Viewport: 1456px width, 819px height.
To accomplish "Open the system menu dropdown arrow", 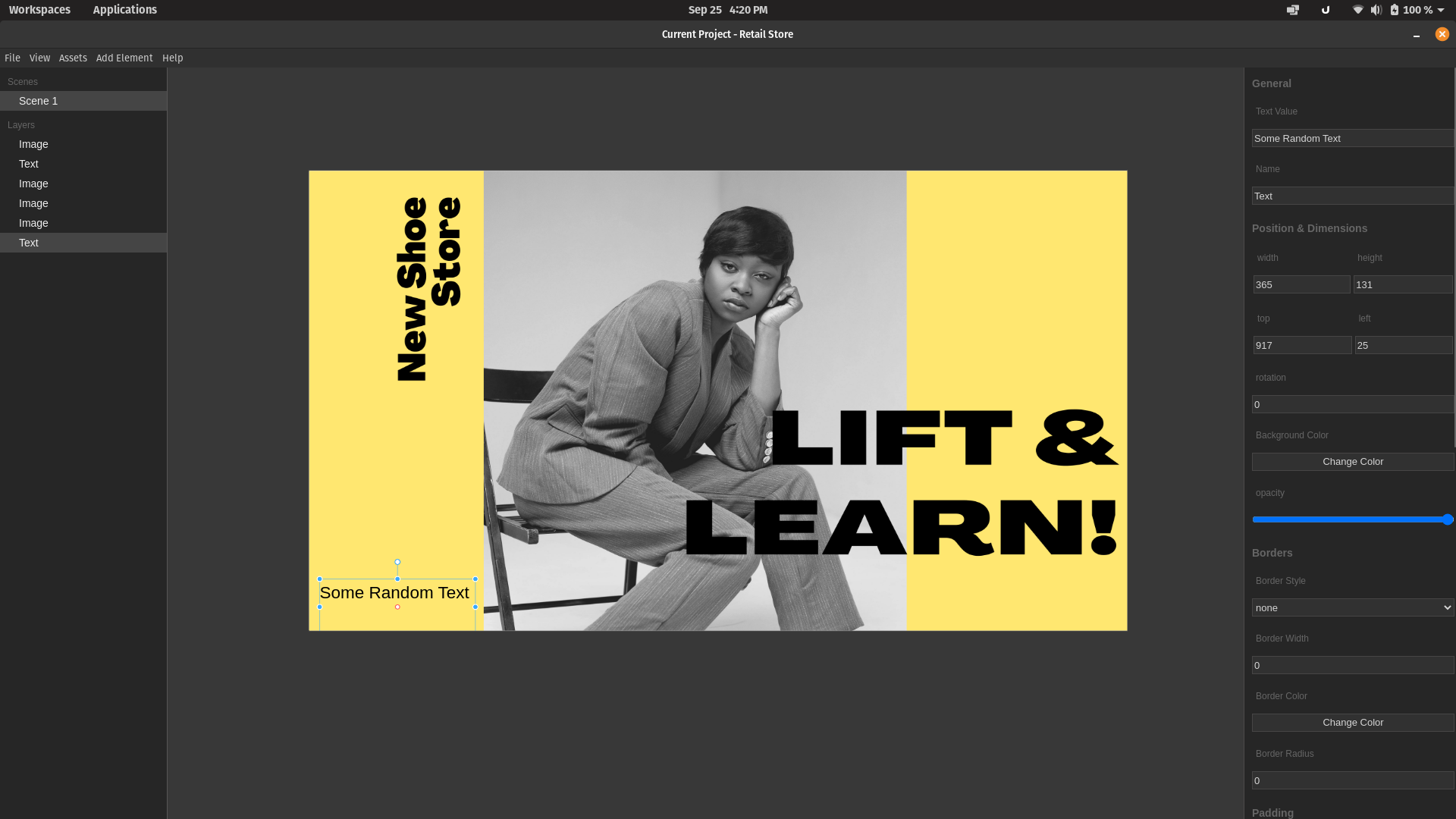I will [1441, 10].
